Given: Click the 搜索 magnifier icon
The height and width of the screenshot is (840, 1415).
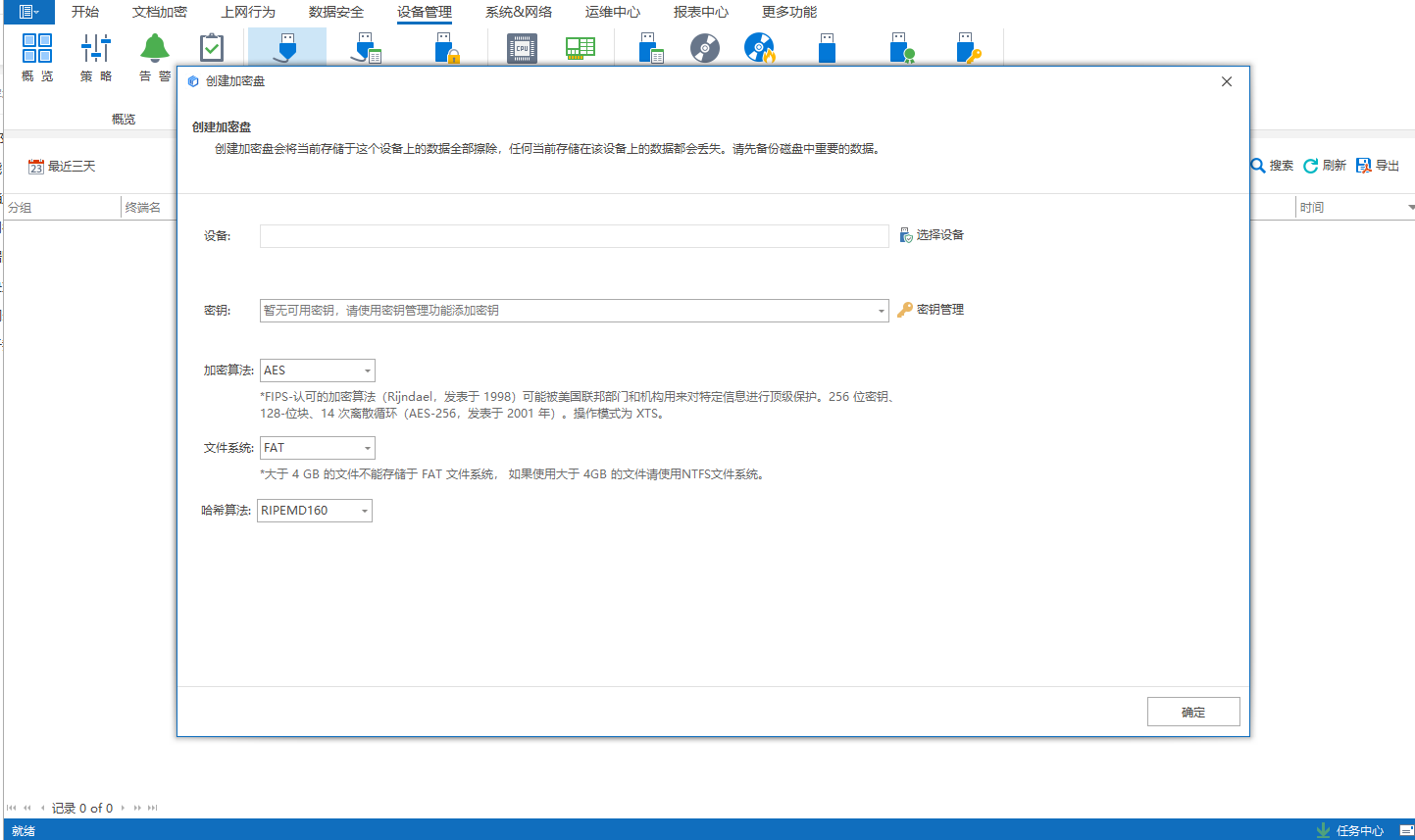Looking at the screenshot, I should 1257,166.
